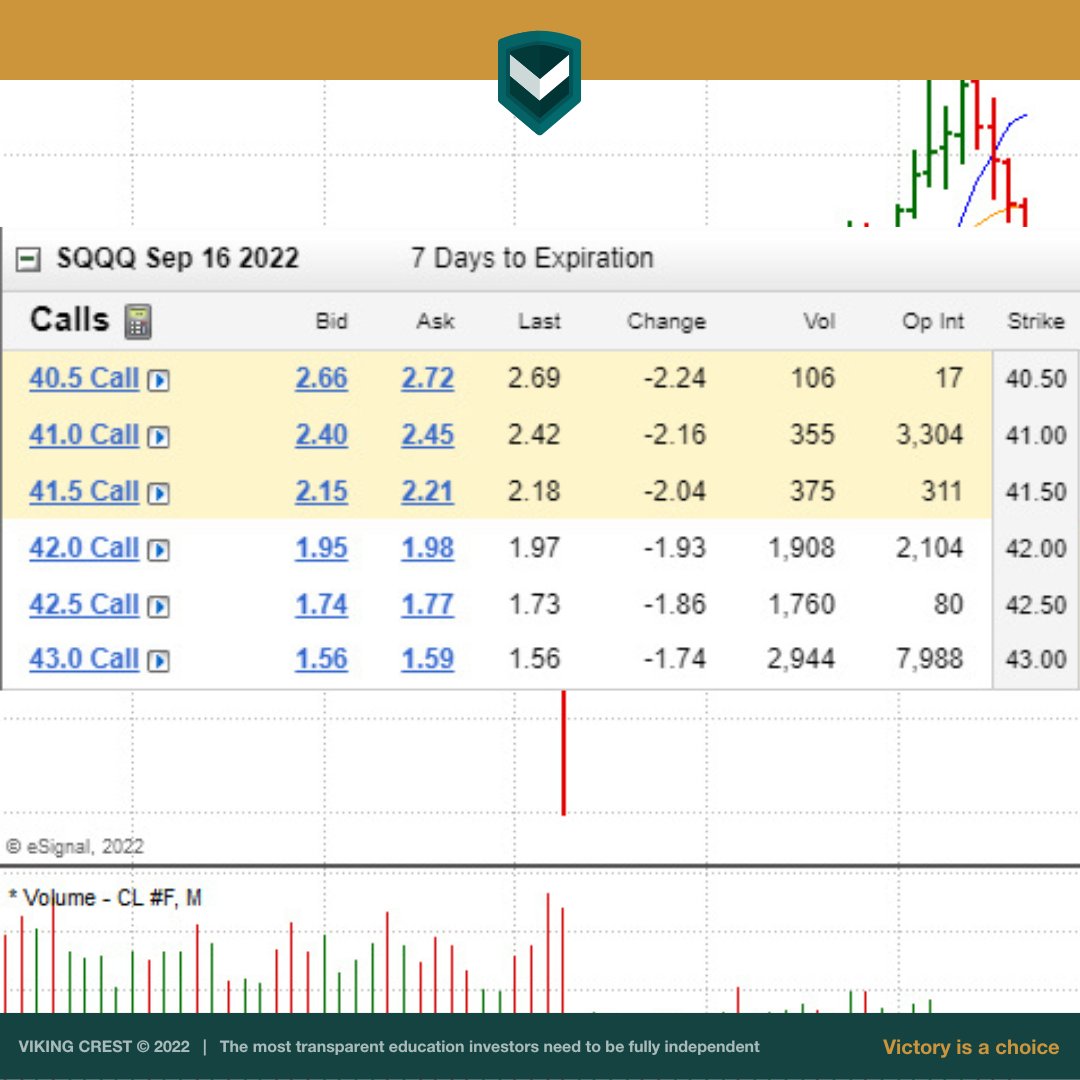Click the Vol column header
This screenshot has height=1080, width=1080.
point(819,321)
